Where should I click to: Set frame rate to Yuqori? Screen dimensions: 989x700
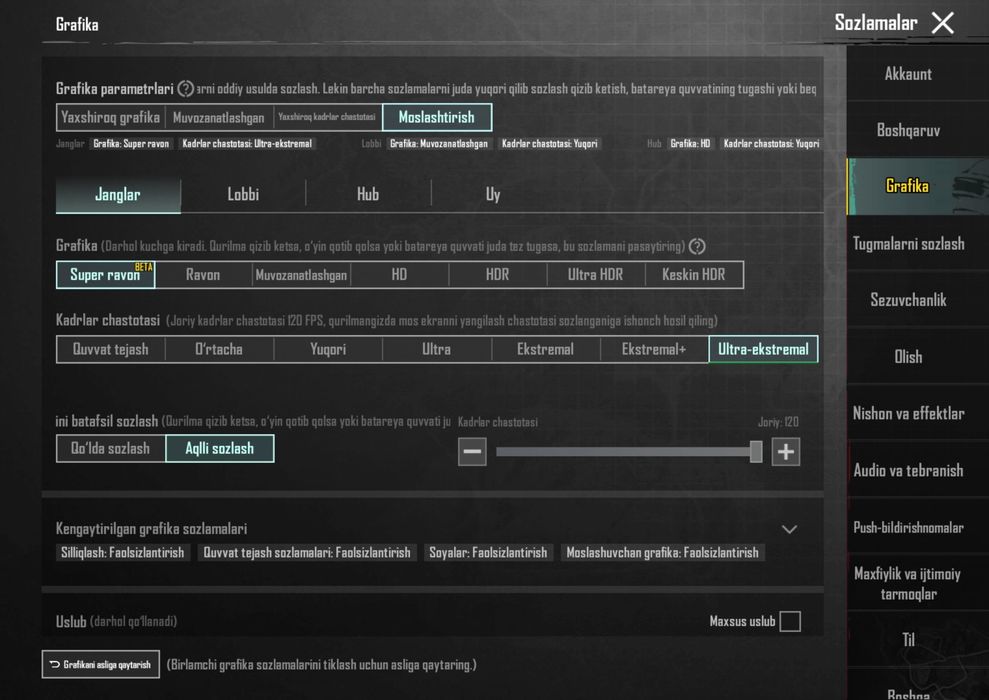click(x=328, y=349)
